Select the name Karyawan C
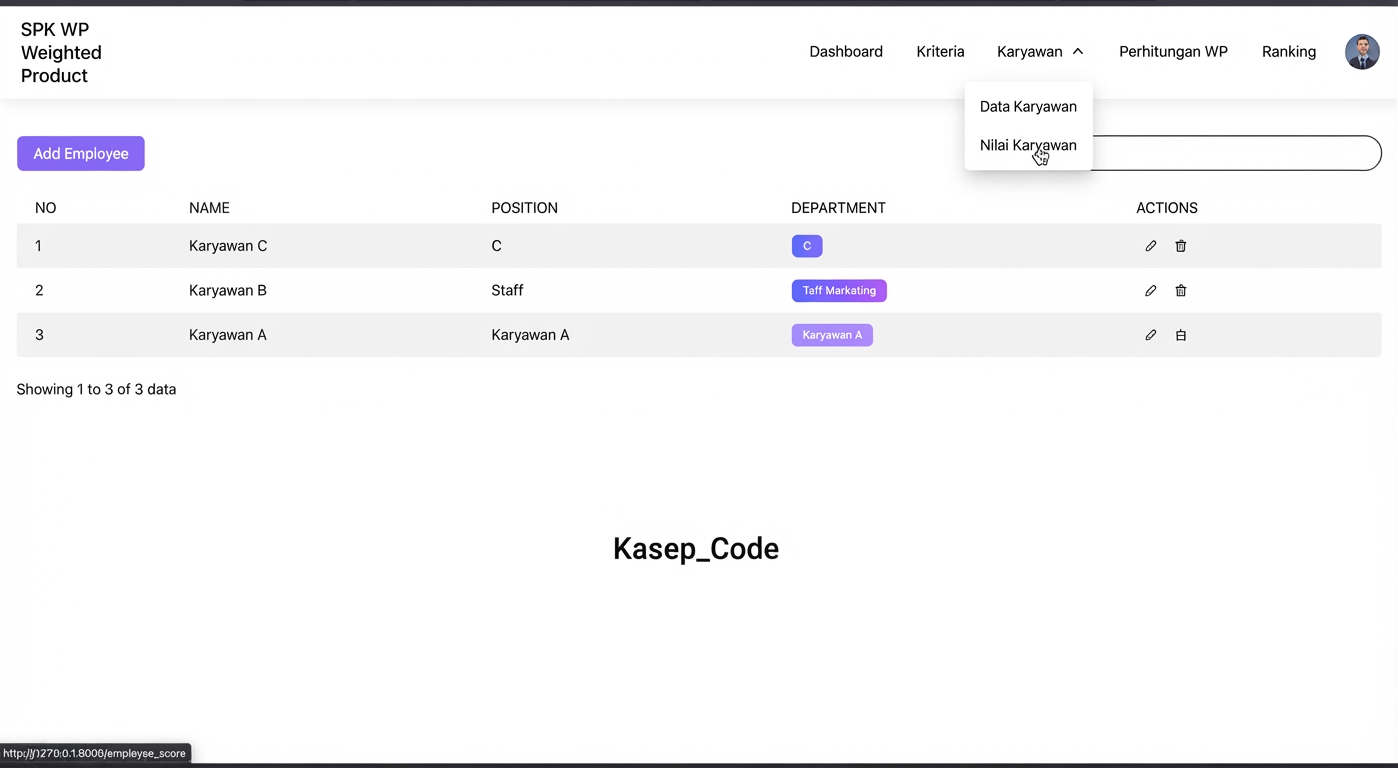 pos(228,246)
